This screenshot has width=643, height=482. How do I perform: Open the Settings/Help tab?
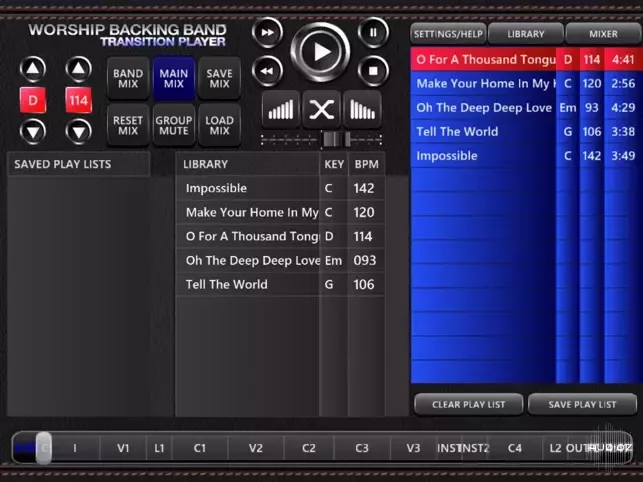(448, 34)
